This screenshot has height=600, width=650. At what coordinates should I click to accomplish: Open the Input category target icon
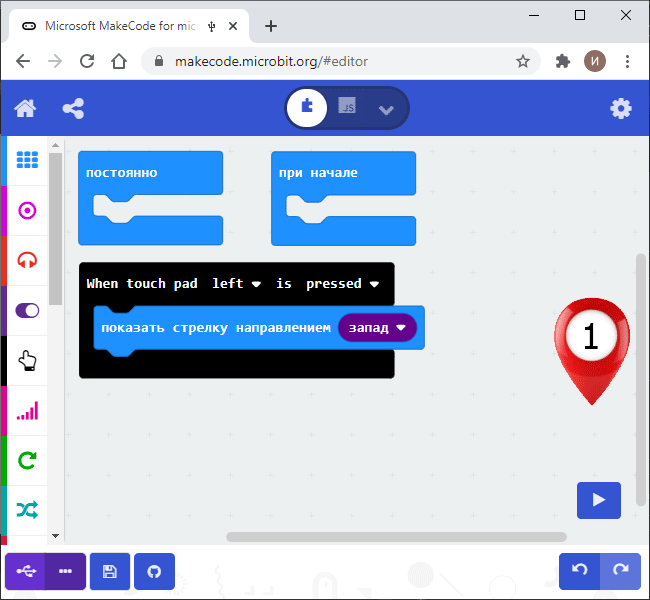pyautogui.click(x=27, y=211)
